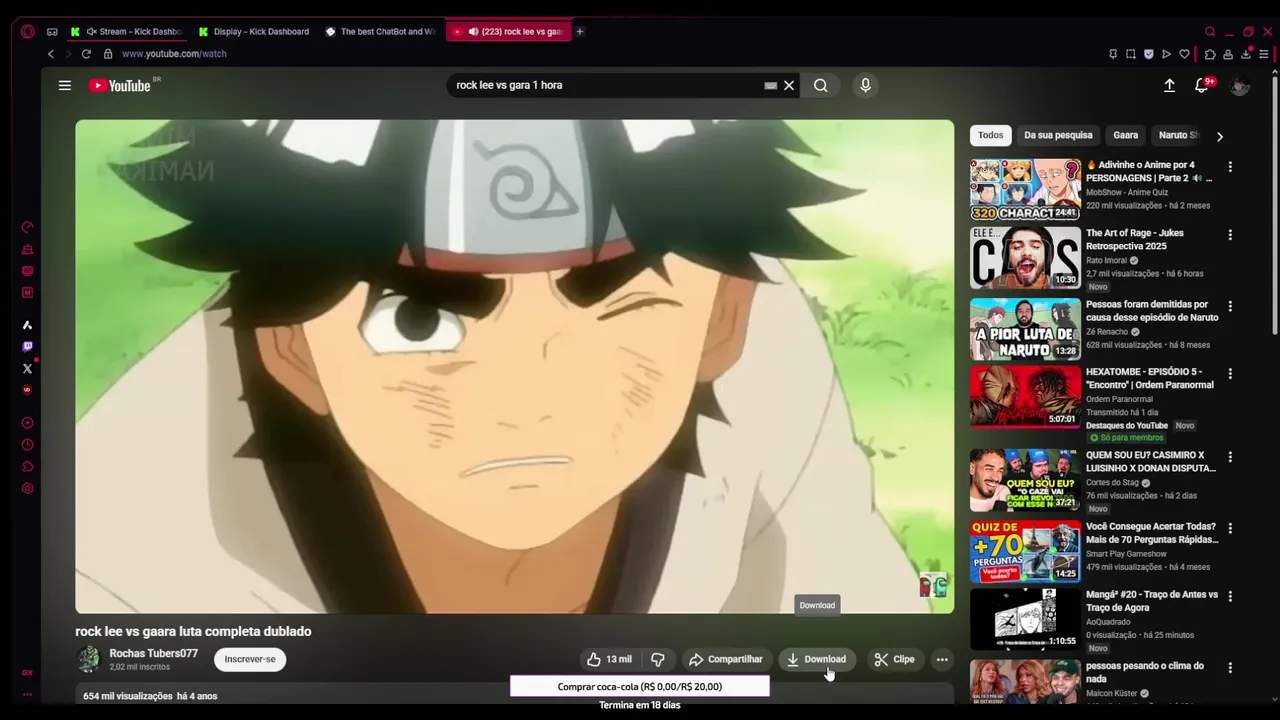1280x720 pixels.
Task: Switch to Stream - Kick Dashboard tab
Action: 126,31
